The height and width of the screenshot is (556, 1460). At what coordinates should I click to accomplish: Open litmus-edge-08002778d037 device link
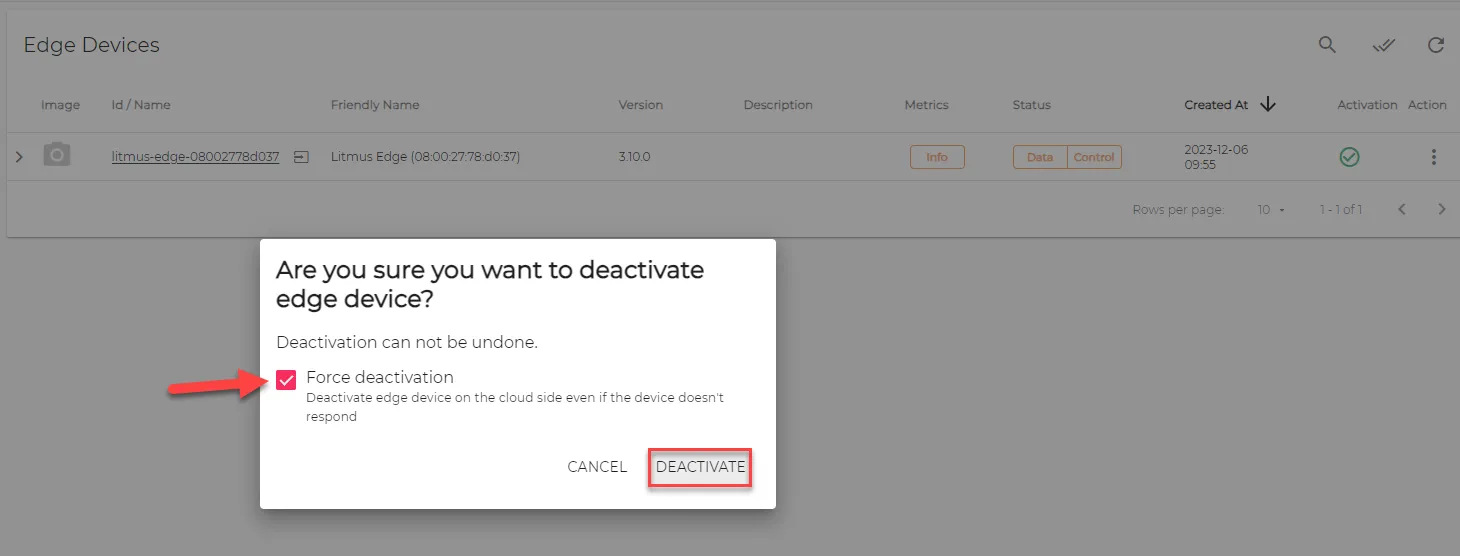pyautogui.click(x=195, y=157)
